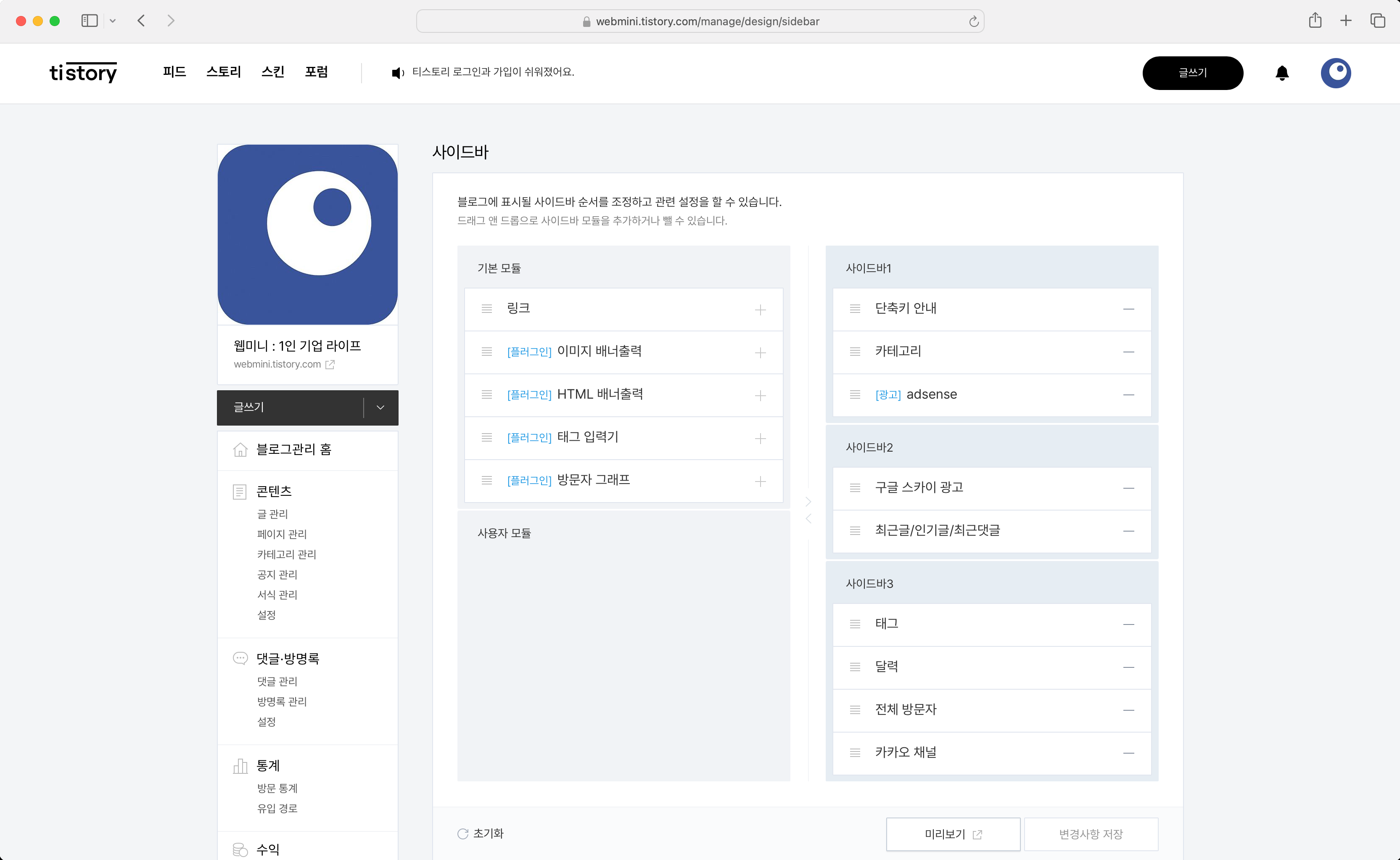Click the right arrow between module panels
The width and height of the screenshot is (1400, 860).
point(808,502)
